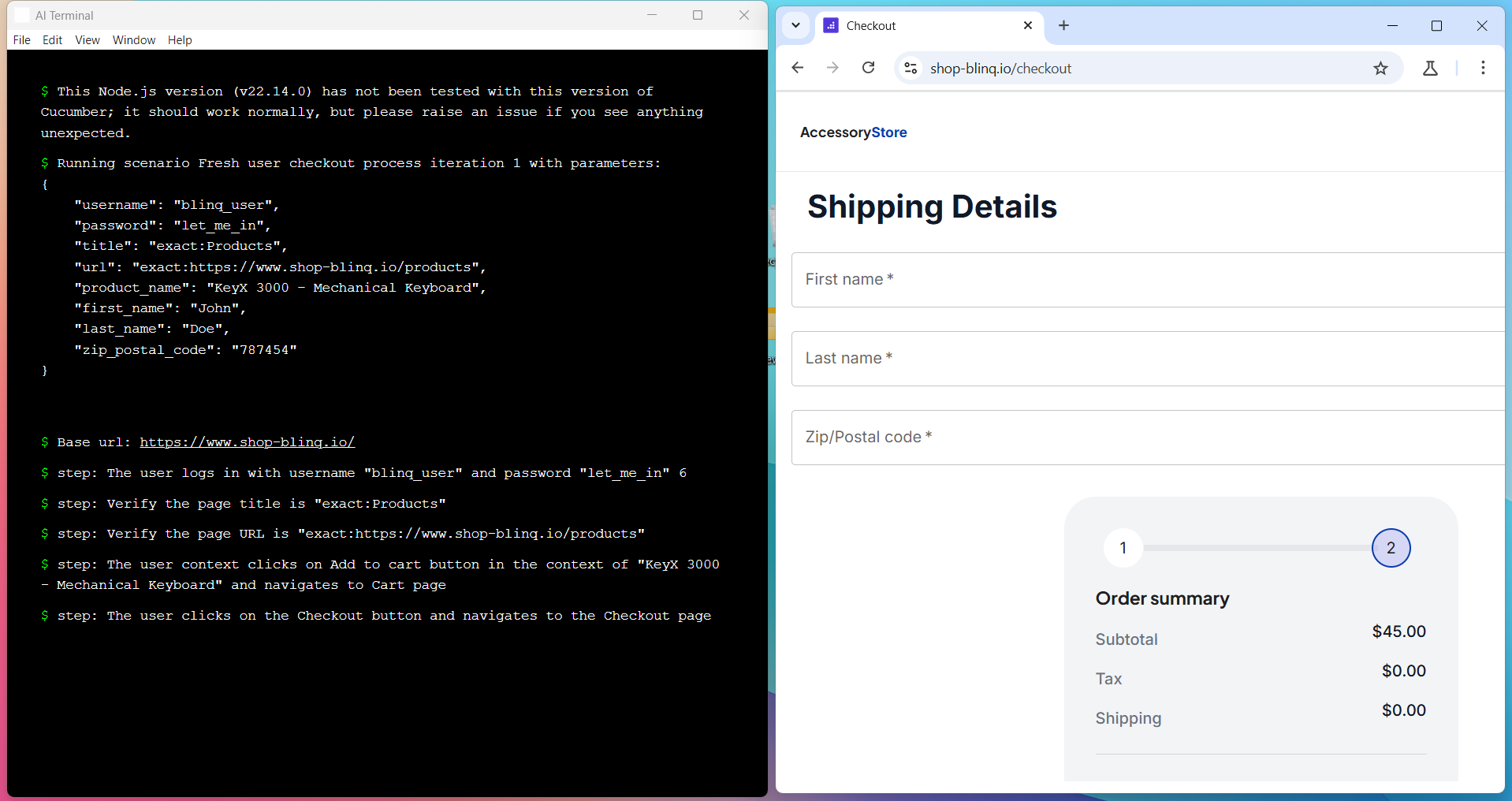Click the base URL link in terminal

pos(247,442)
